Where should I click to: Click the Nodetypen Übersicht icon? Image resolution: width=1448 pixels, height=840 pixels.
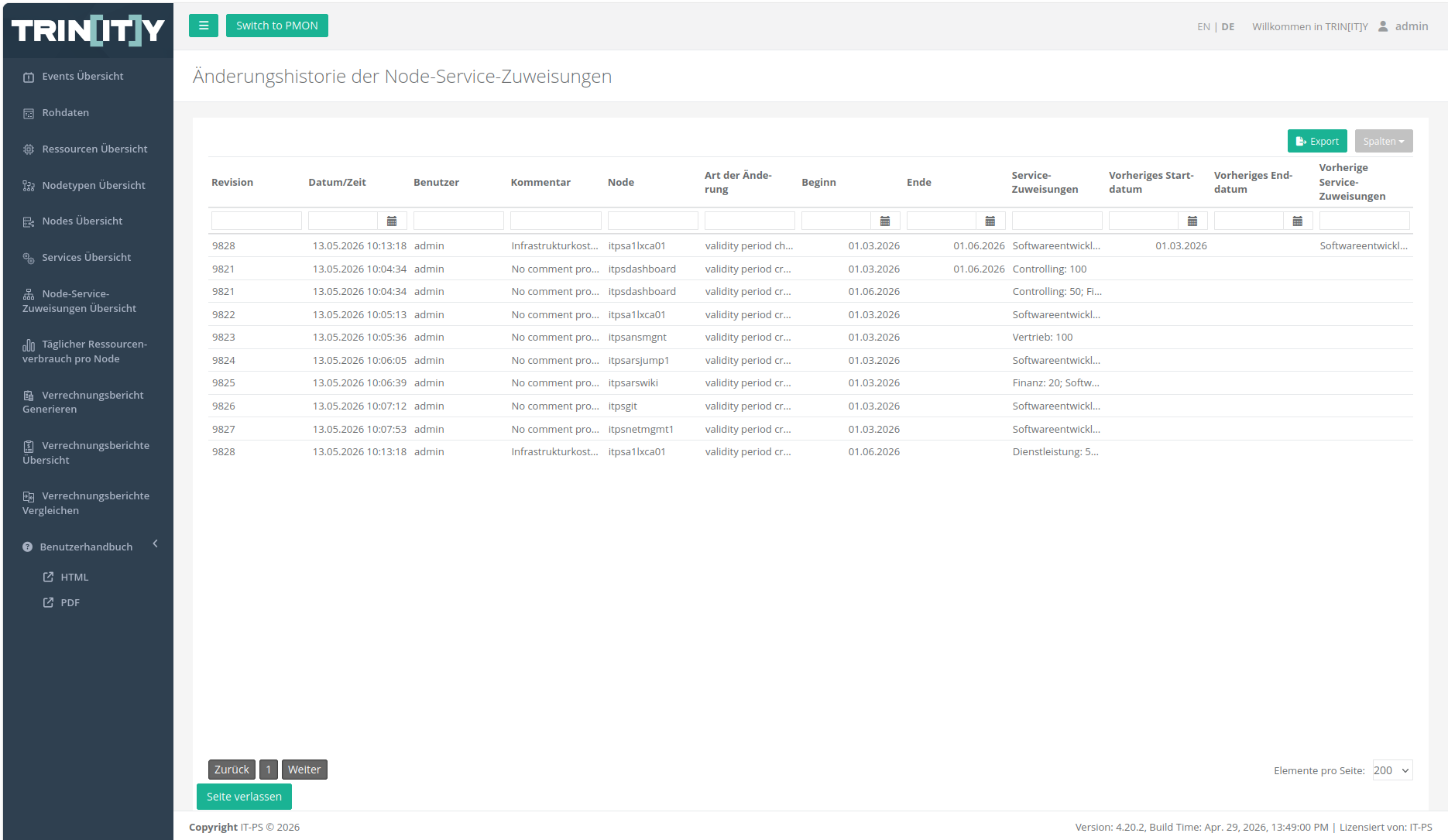[x=29, y=186]
